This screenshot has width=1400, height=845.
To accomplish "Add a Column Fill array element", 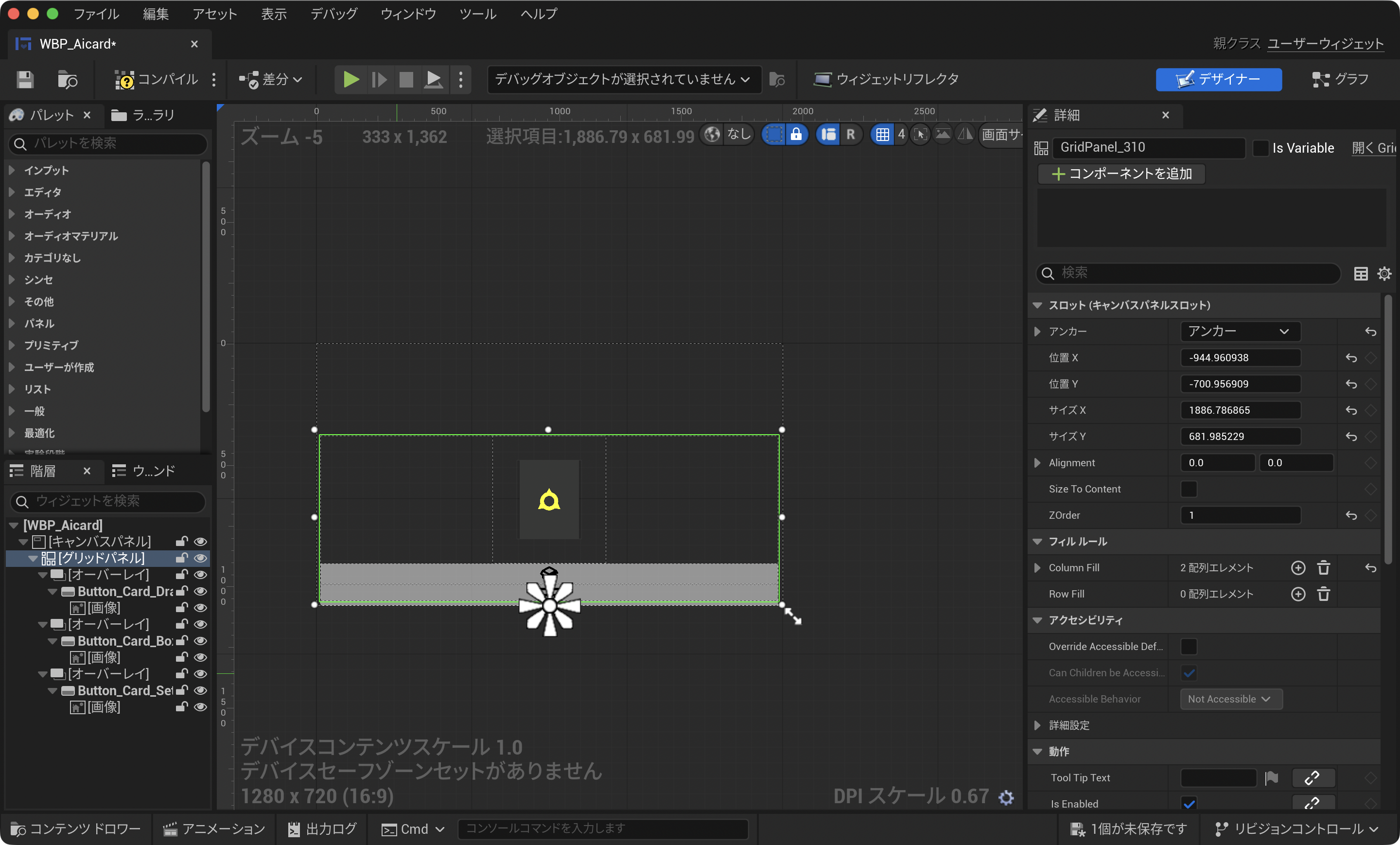I will click(x=1298, y=568).
